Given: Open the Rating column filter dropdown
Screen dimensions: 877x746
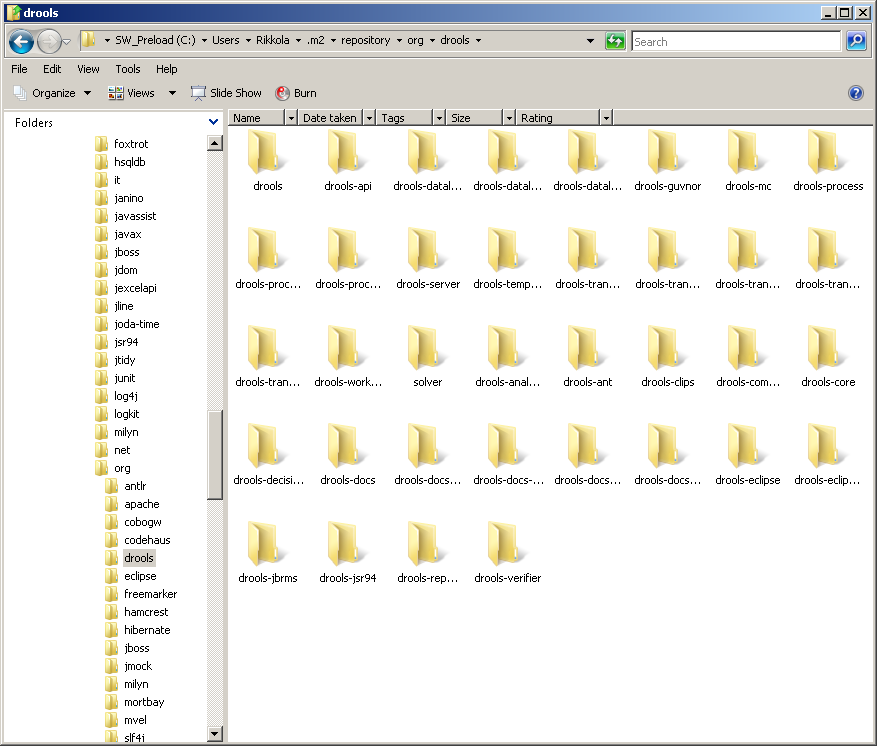Looking at the screenshot, I should tap(606, 117).
